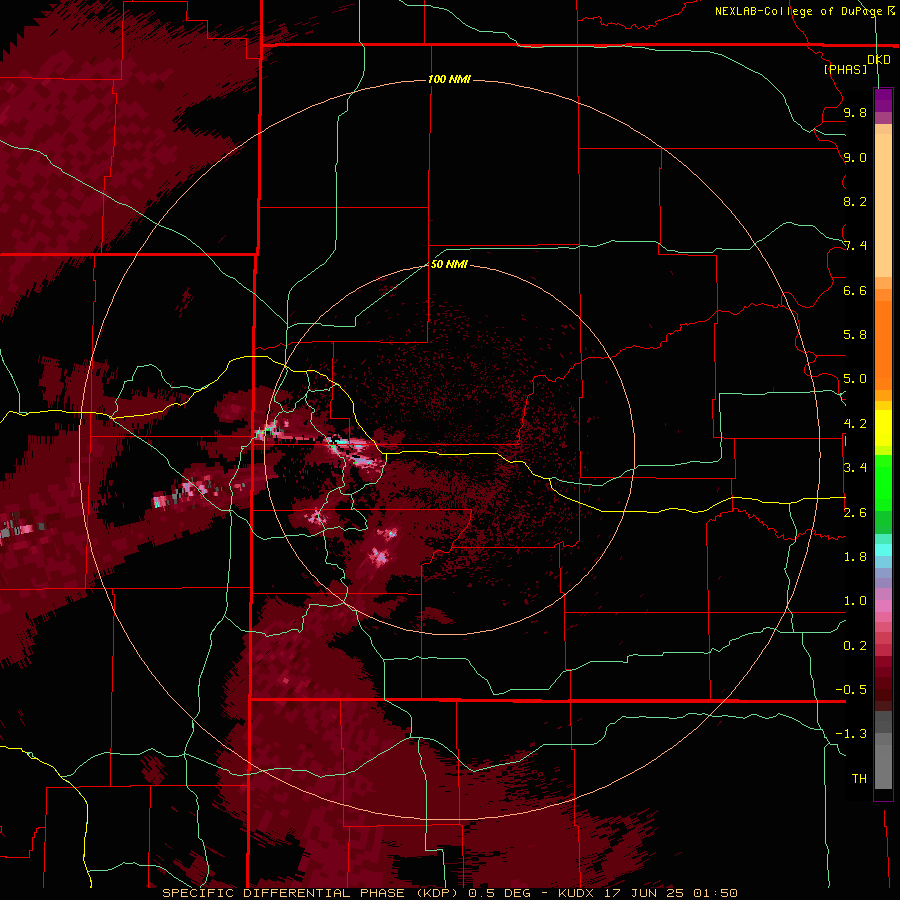This screenshot has height=900, width=900.
Task: Click the 6.6 value on the color scale
Action: tap(855, 290)
